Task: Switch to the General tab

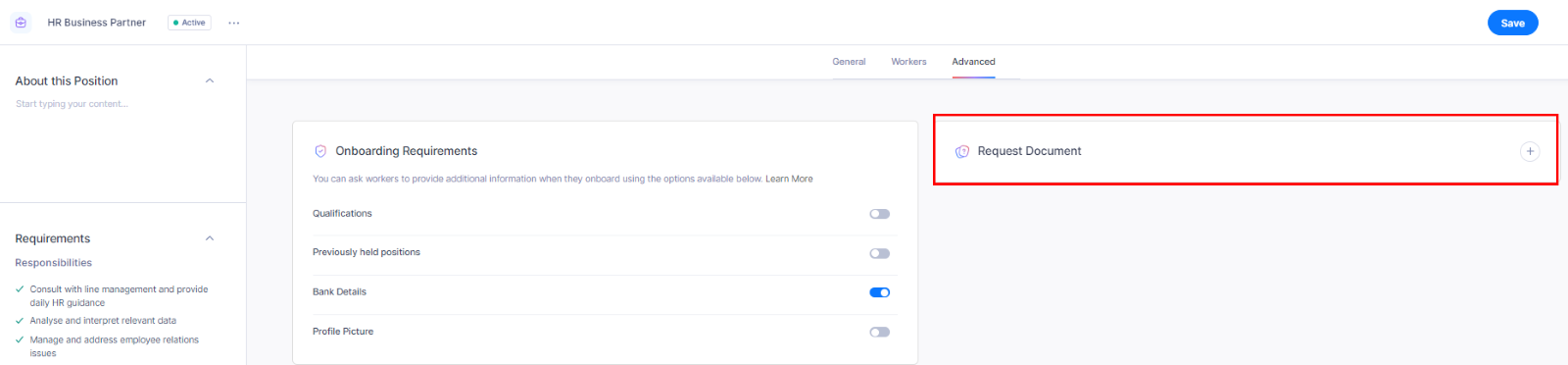Action: pos(849,62)
